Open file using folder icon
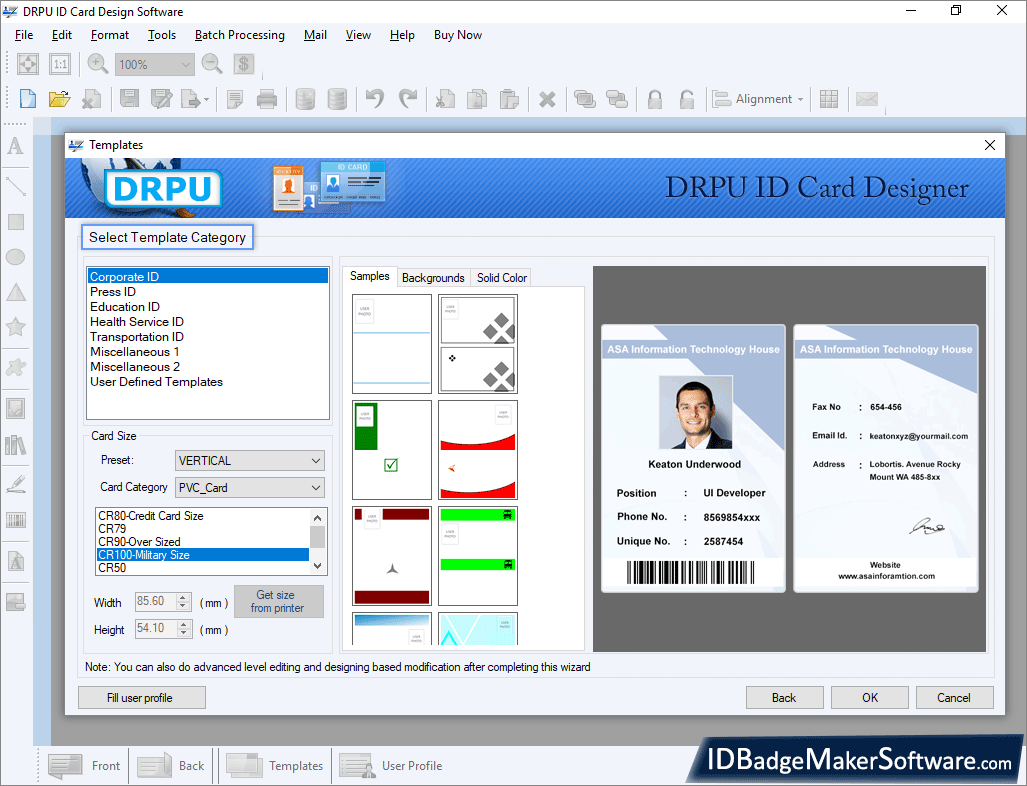This screenshot has height=786, width=1027. tap(60, 99)
